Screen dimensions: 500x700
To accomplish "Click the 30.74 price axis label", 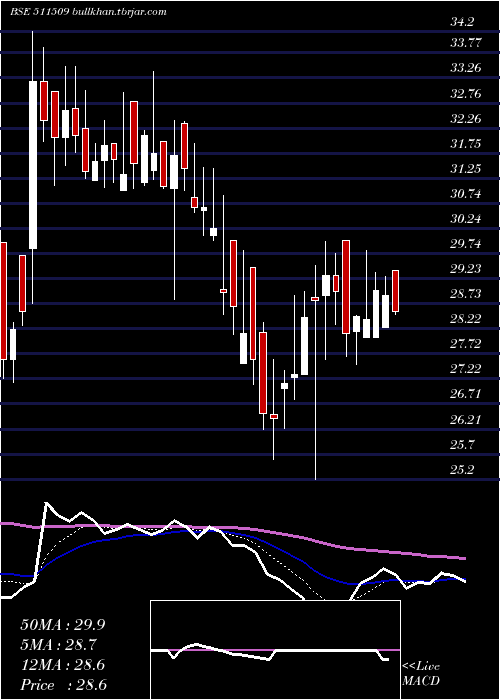I will click(x=466, y=194).
